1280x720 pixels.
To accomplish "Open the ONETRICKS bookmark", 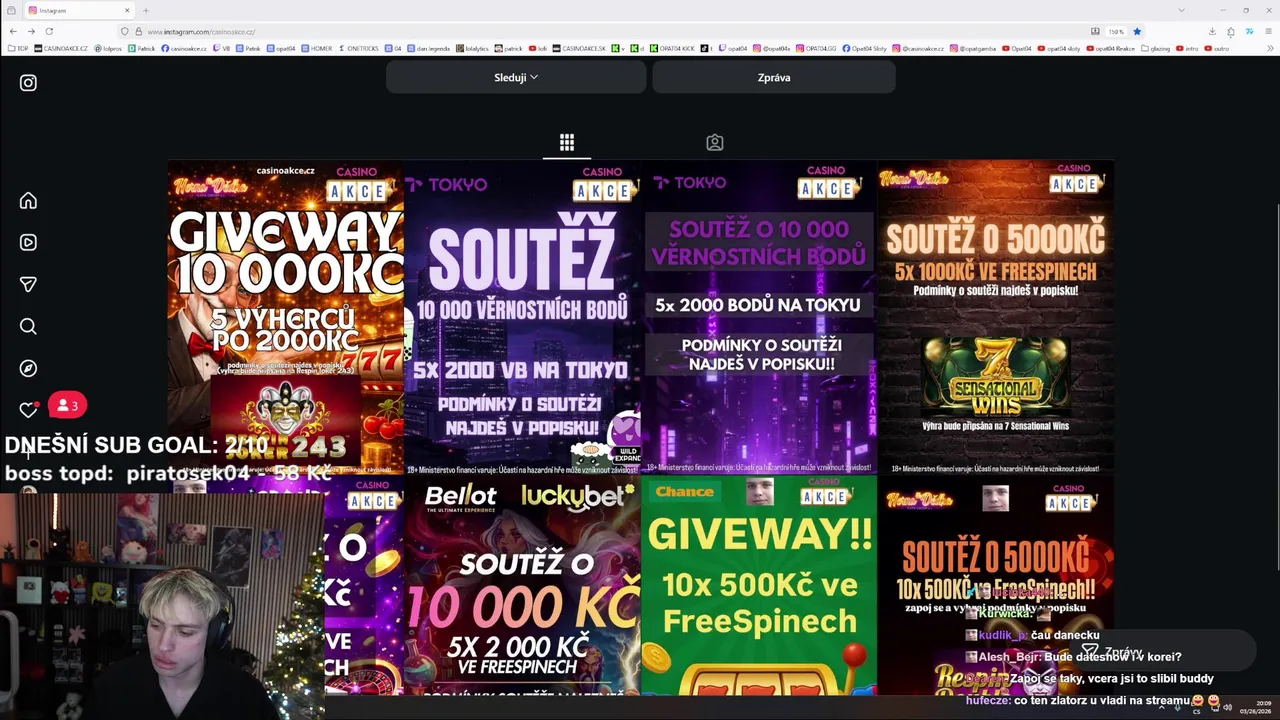I will [358, 48].
